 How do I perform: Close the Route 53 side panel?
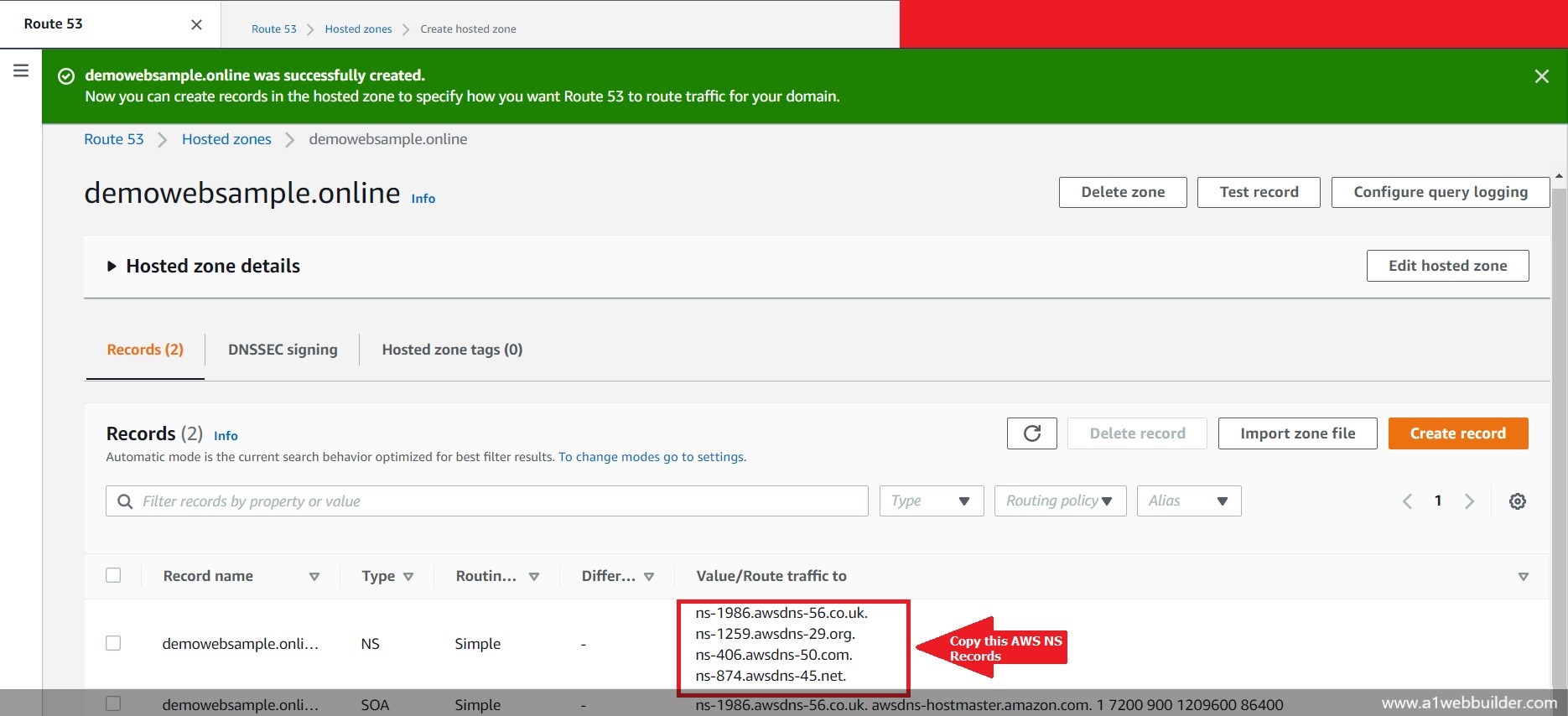point(196,24)
